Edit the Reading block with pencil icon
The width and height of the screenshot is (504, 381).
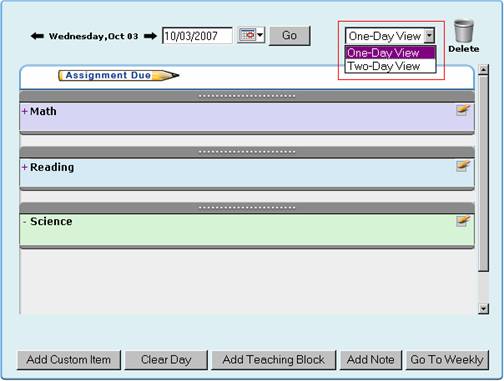click(x=463, y=166)
